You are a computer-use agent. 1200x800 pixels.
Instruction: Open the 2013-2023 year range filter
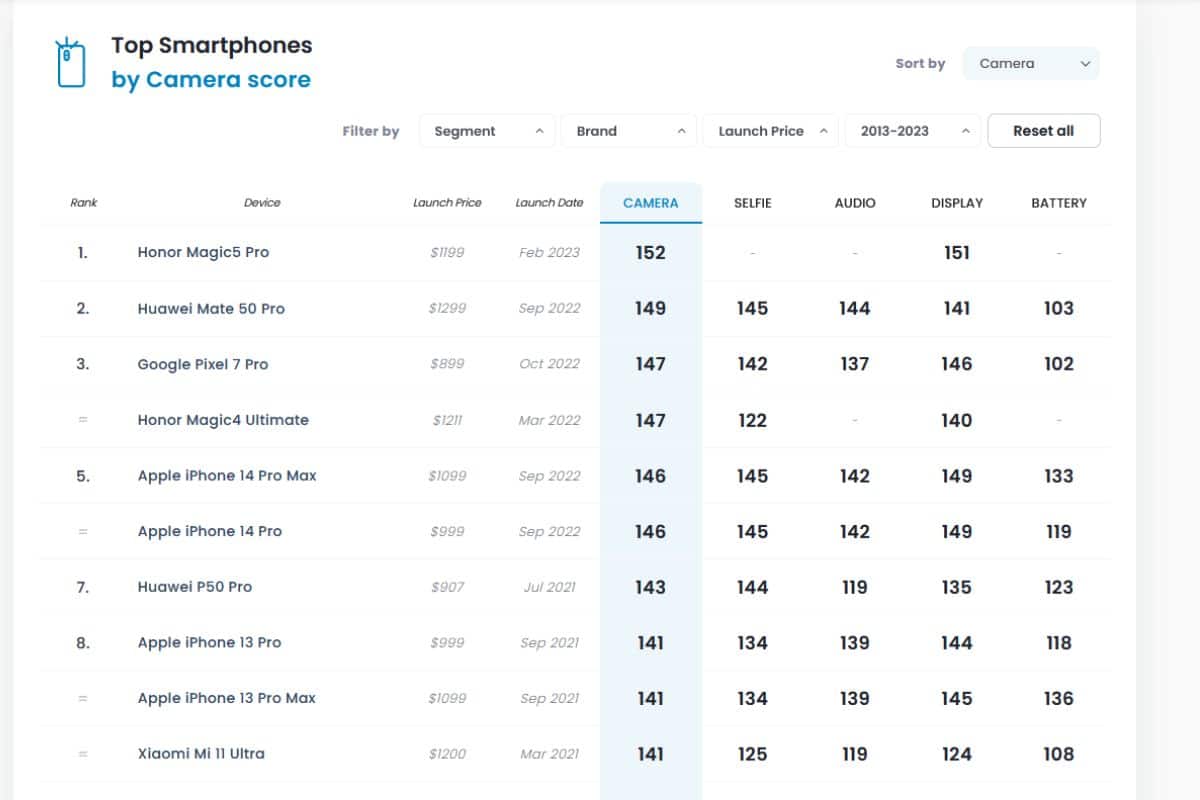913,131
